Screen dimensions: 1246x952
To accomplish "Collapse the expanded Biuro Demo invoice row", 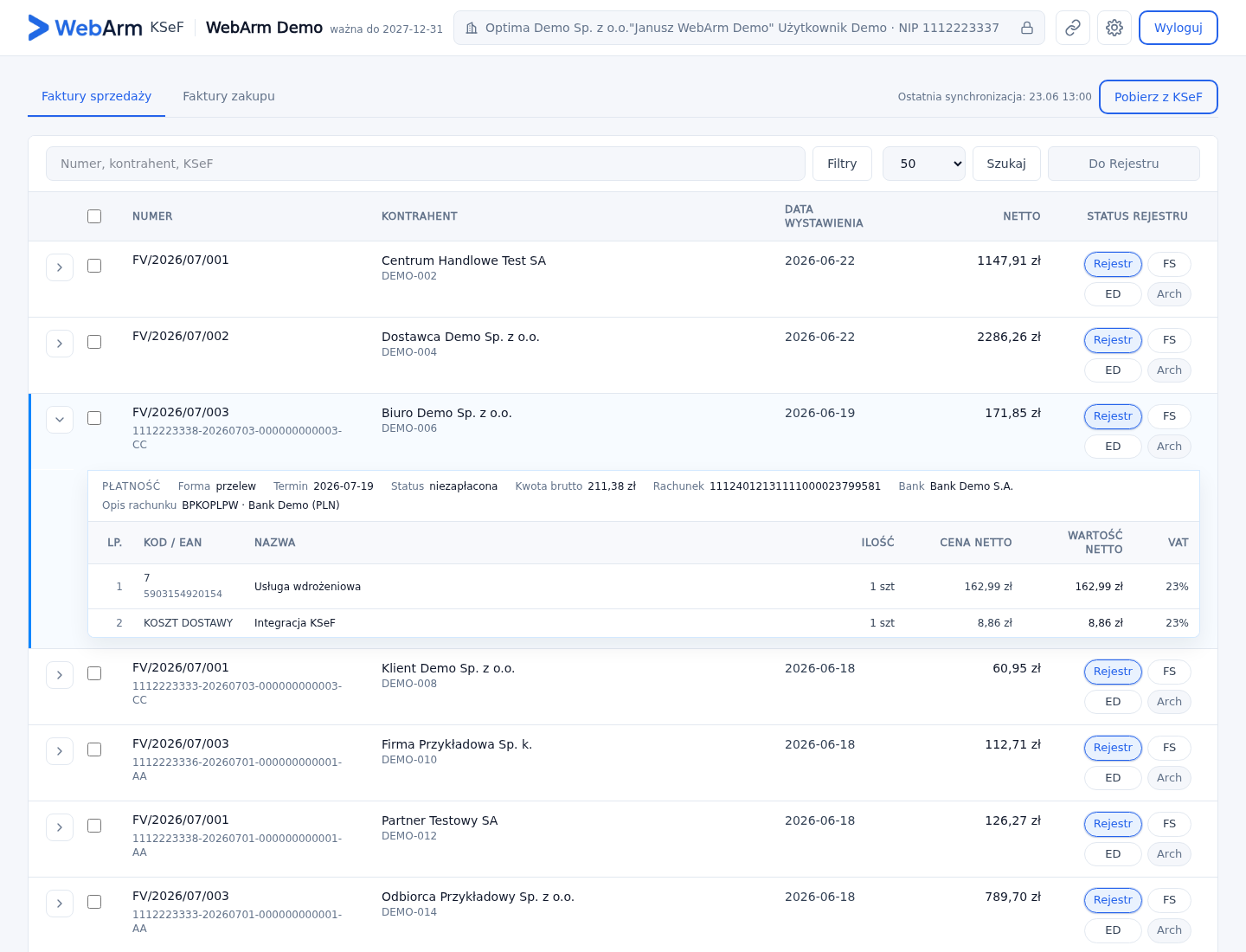I will [60, 420].
